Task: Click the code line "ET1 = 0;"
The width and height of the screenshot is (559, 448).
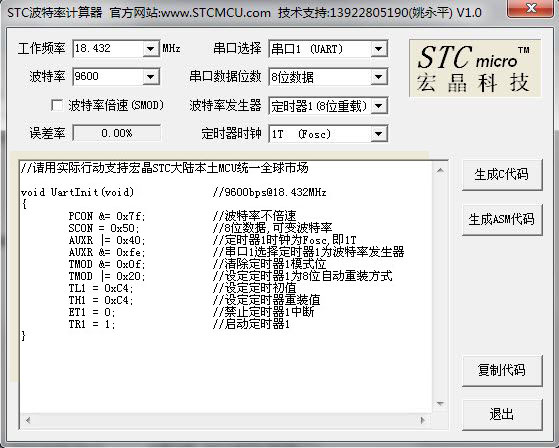Action: (92, 312)
